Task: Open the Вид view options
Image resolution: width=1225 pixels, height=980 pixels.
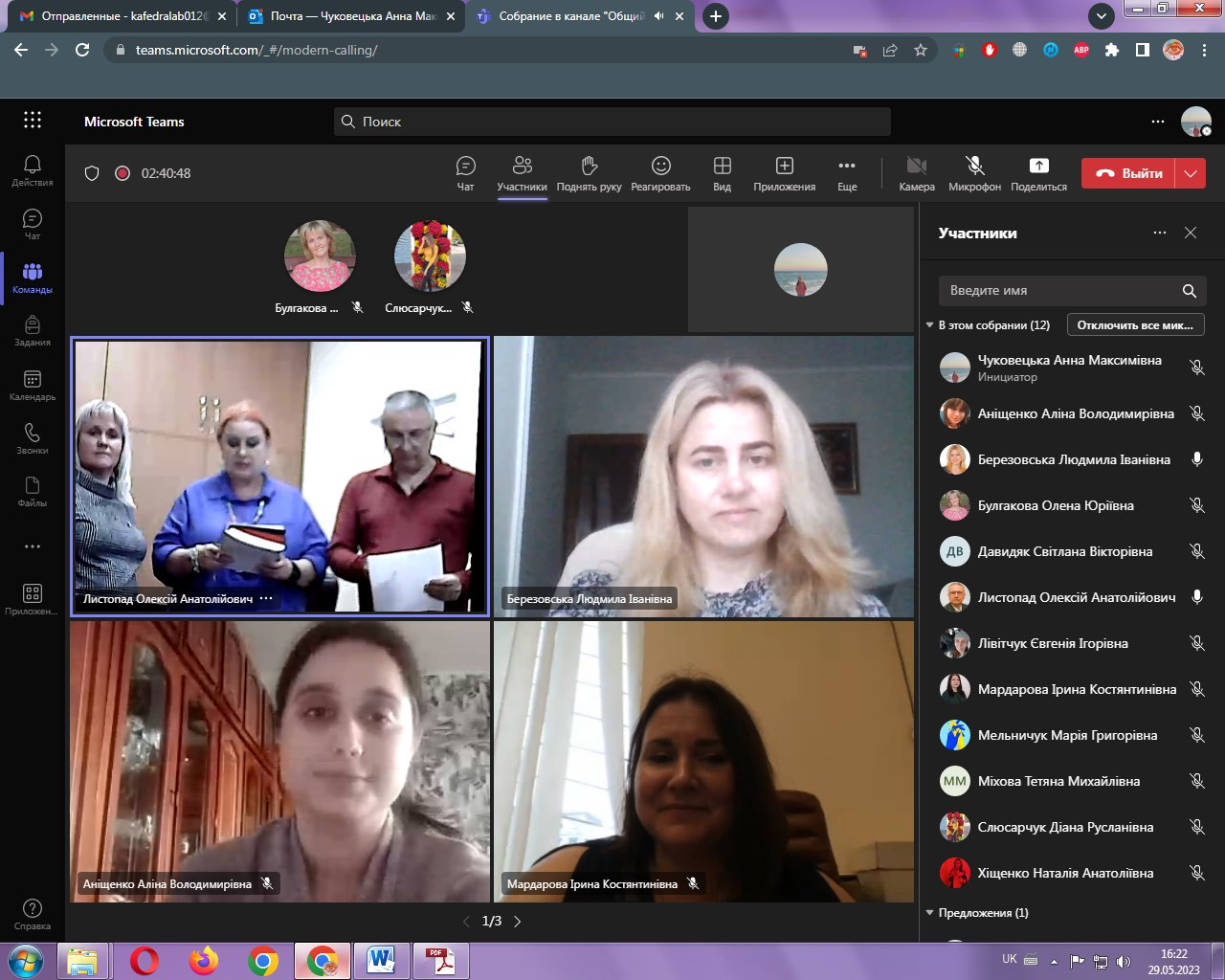Action: (723, 173)
